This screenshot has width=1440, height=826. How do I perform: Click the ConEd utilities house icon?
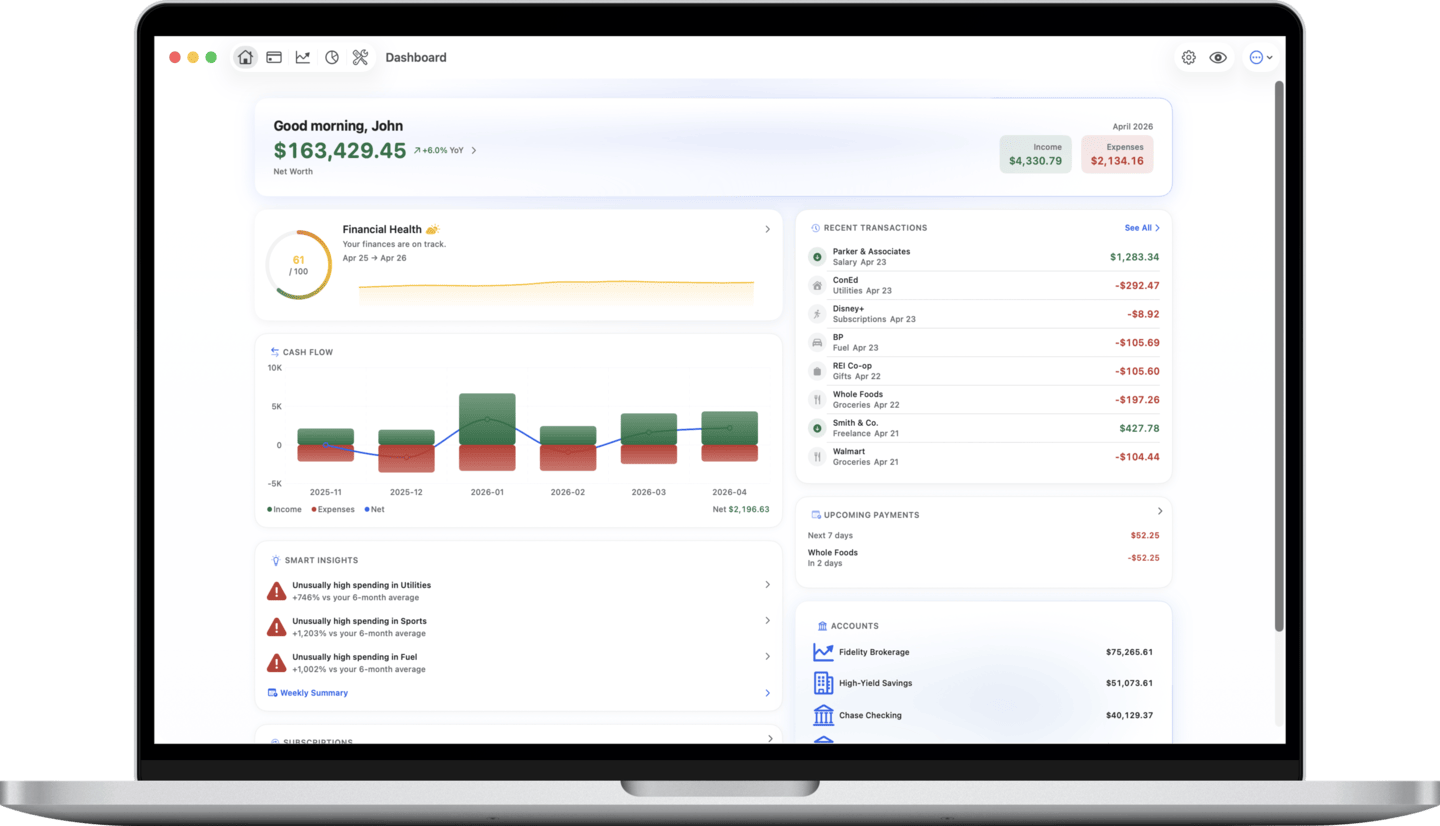[817, 285]
